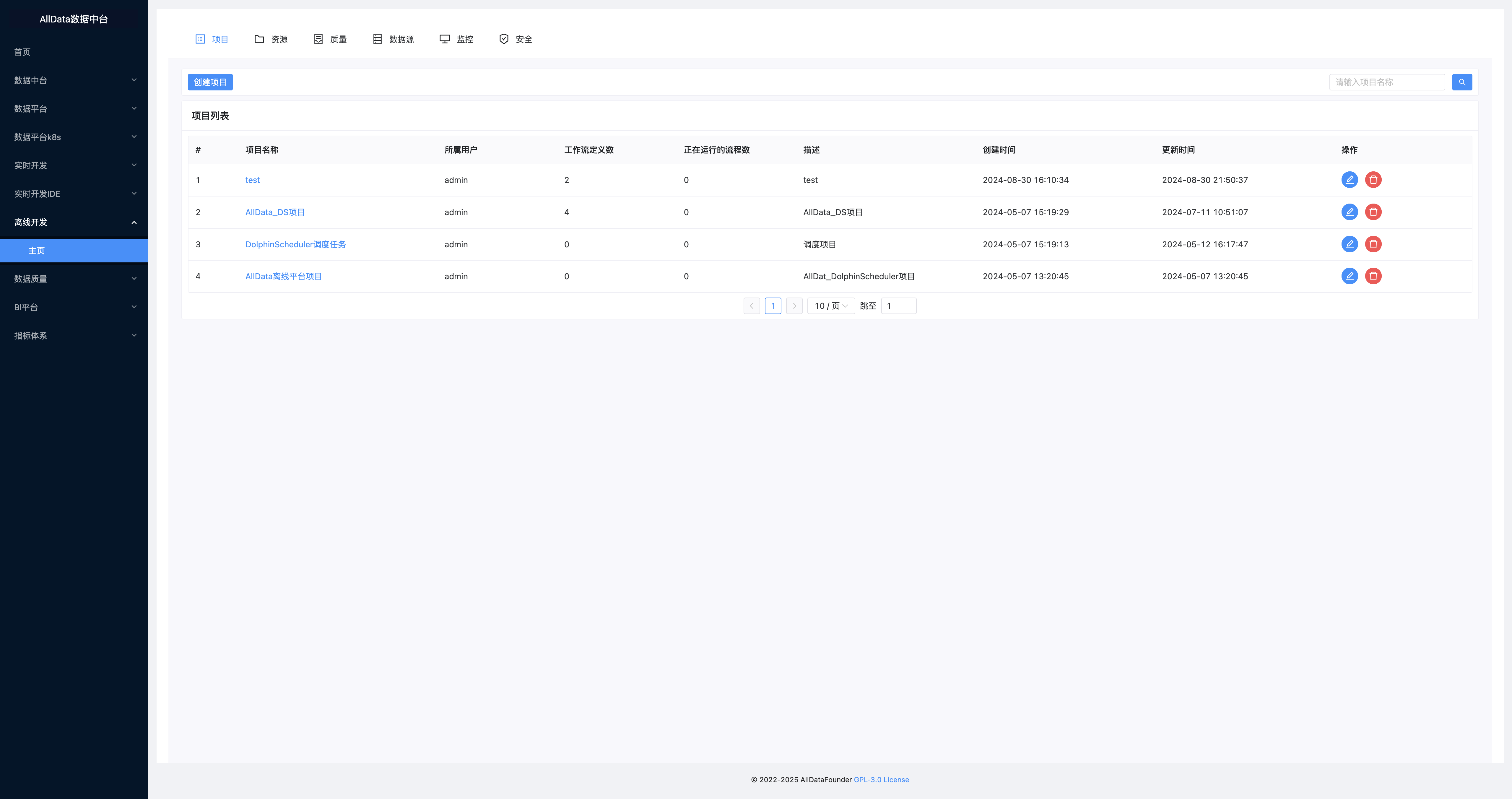Viewport: 1512px width, 799px height.
Task: Click the 2024-07-11 10:51:07 update time
Action: [x=1205, y=212]
